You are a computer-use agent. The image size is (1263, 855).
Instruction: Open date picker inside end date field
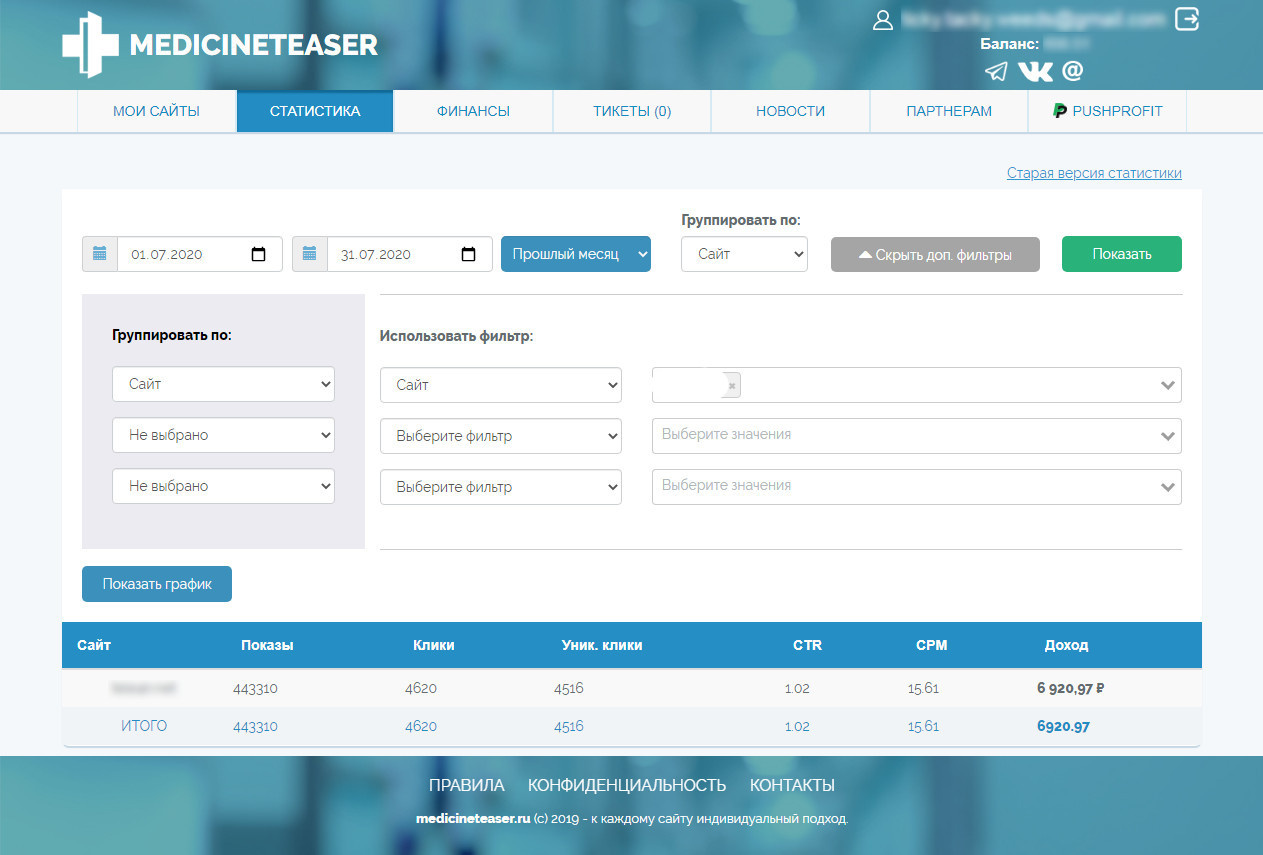click(x=469, y=254)
